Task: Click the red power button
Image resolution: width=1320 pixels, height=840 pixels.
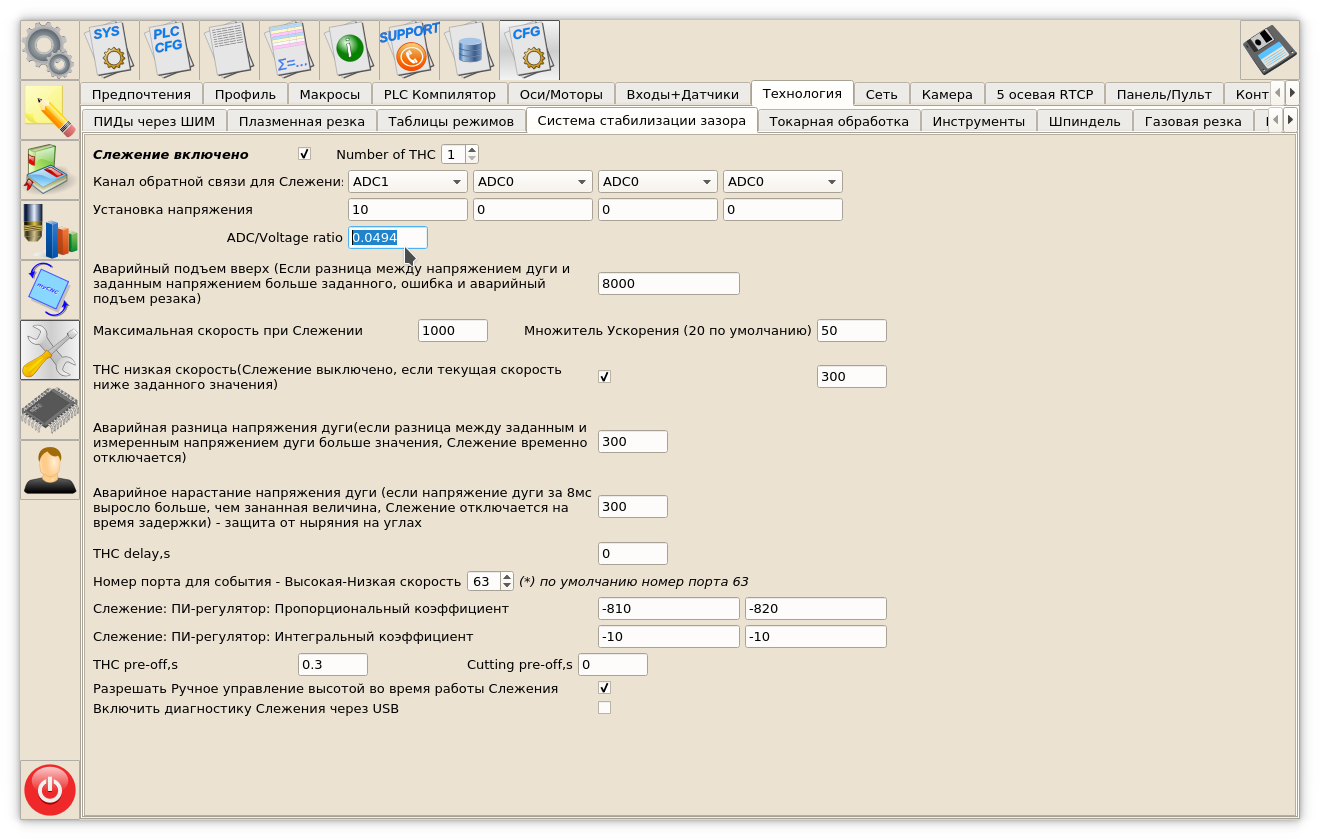Action: pyautogui.click(x=50, y=790)
